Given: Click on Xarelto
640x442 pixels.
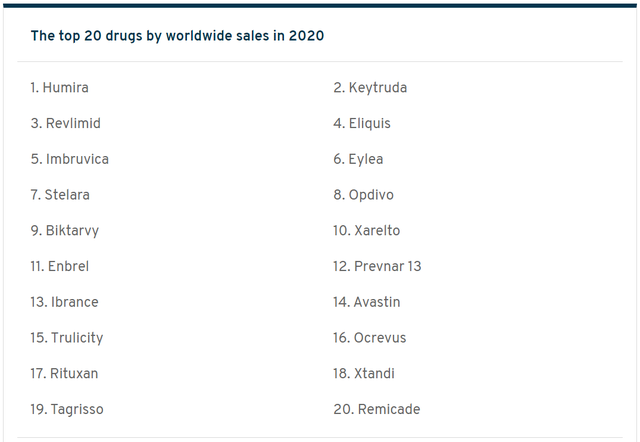Looking at the screenshot, I should [367, 231].
